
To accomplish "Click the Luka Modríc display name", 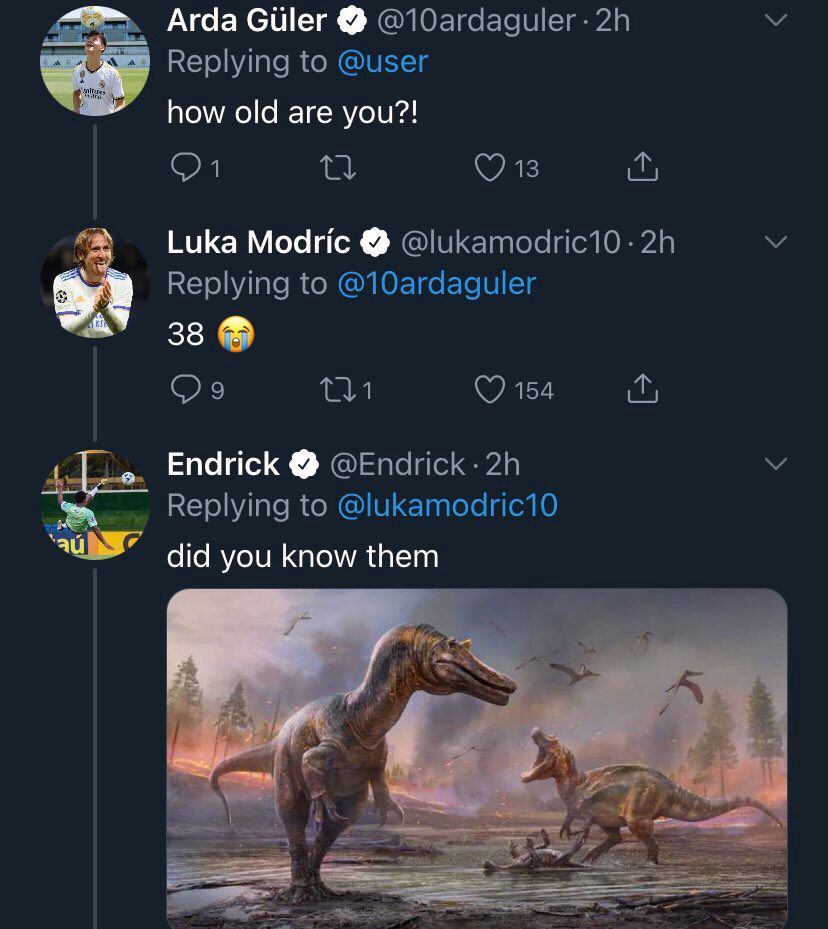I will pyautogui.click(x=259, y=242).
